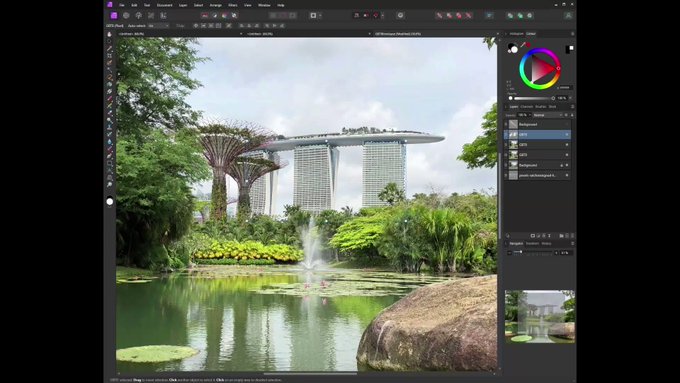Select the Selection Brush tool
680x383 pixels.
click(109, 62)
